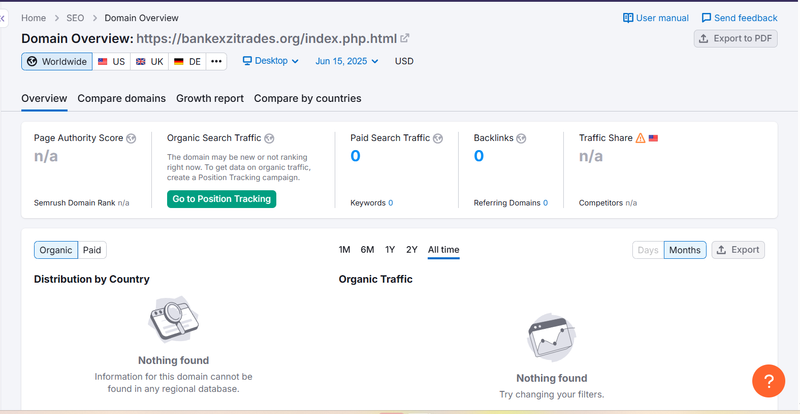This screenshot has width=800, height=414.
Task: Switch chart granularity to Months
Action: click(685, 250)
